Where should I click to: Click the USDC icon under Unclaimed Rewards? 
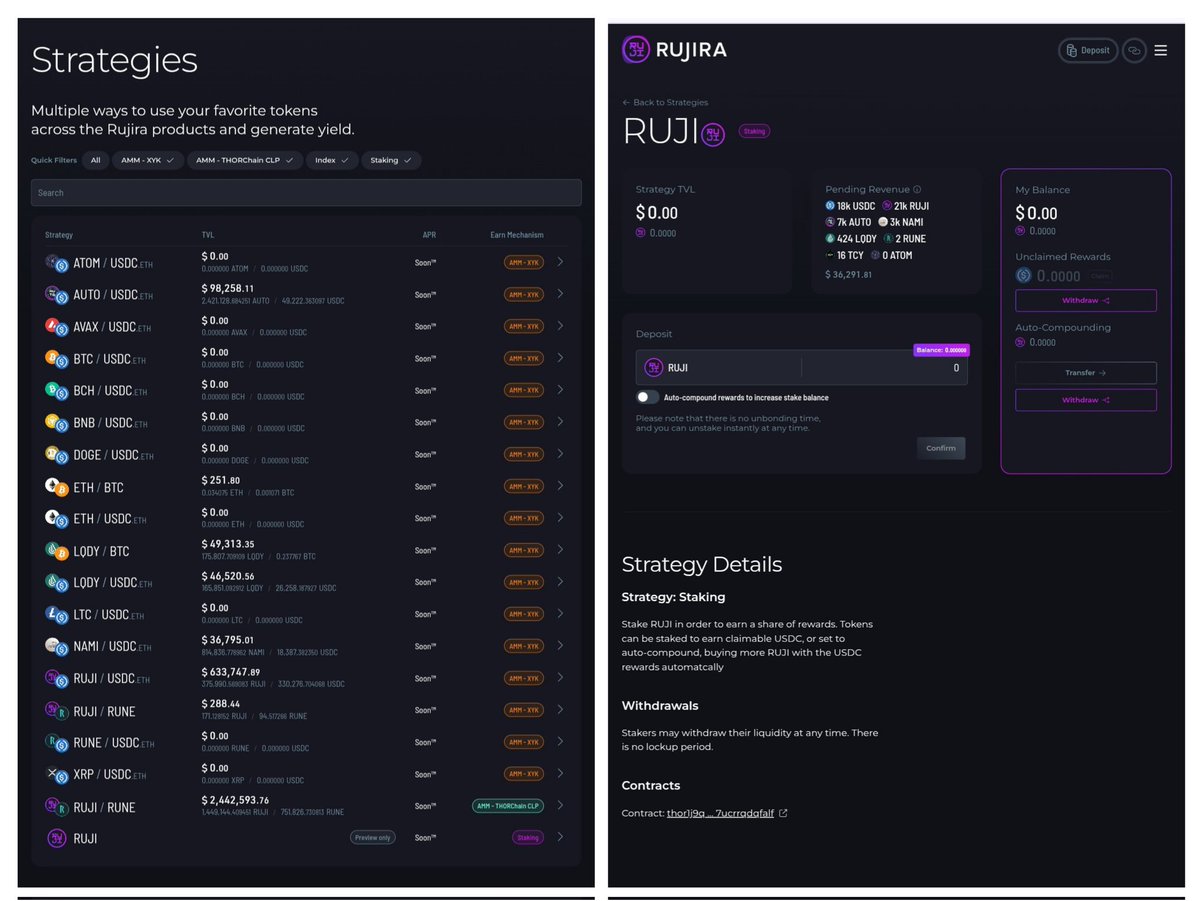(x=1023, y=275)
